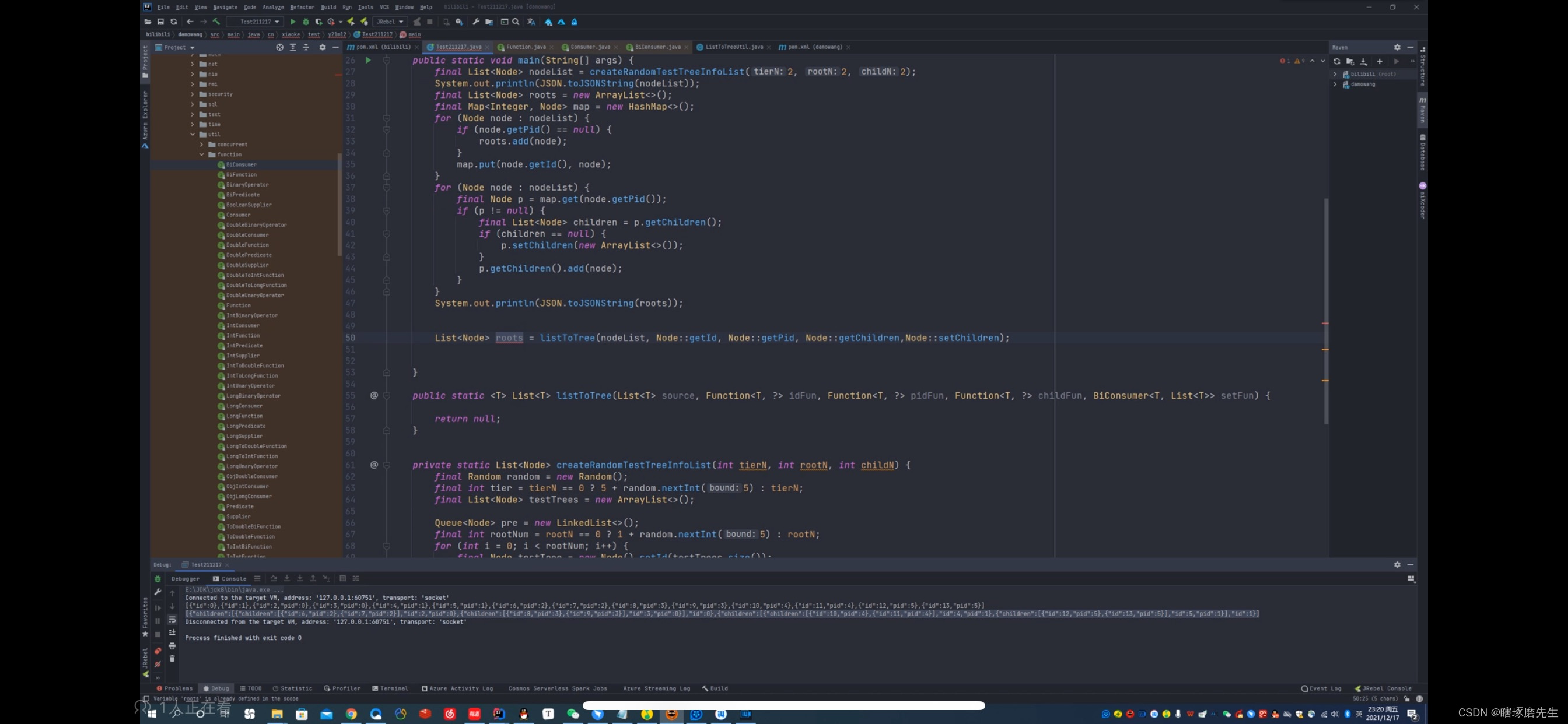Toggle scroll-to-end in console sidebar
1568x724 pixels.
[x=171, y=632]
